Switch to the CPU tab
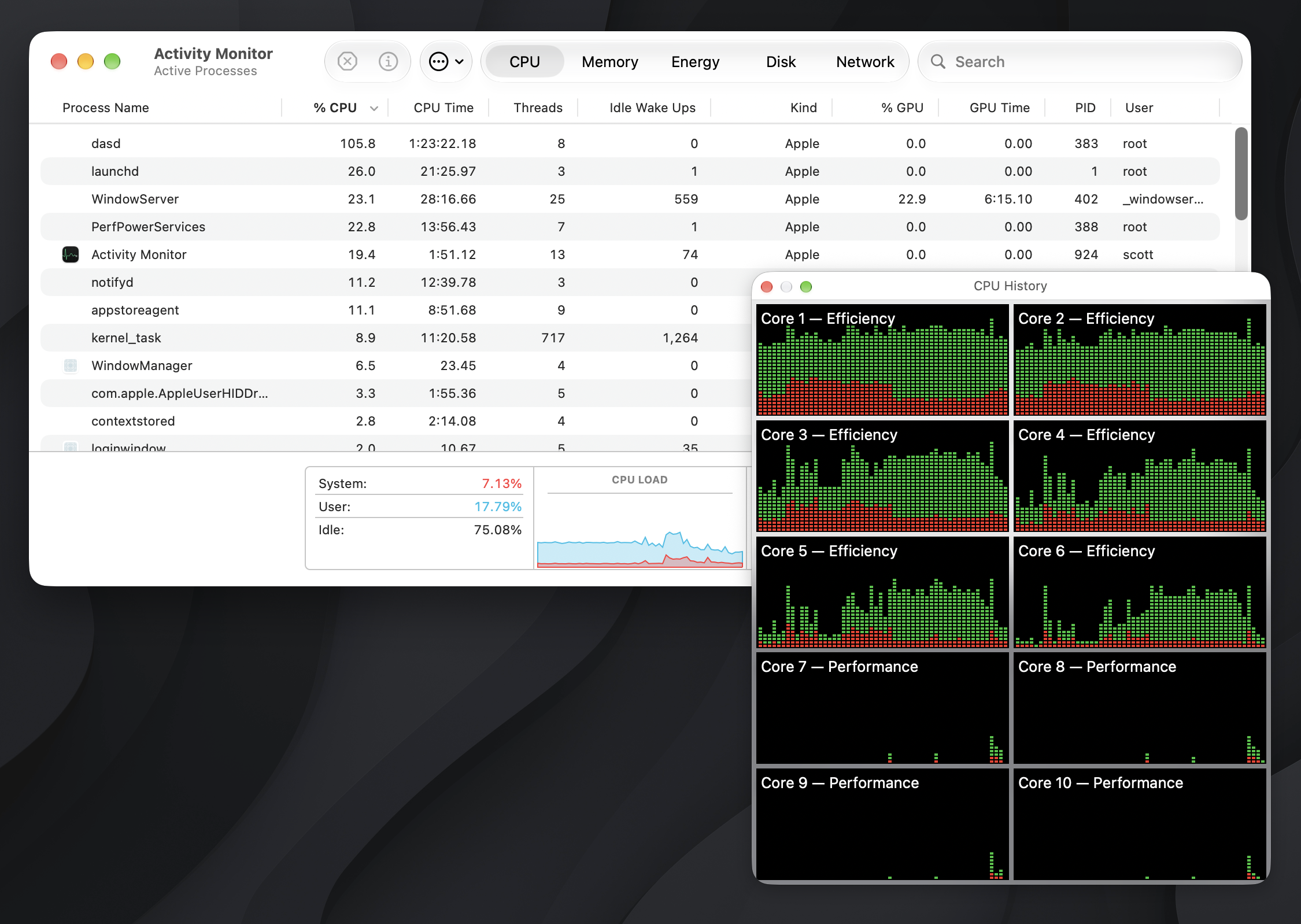 524,61
